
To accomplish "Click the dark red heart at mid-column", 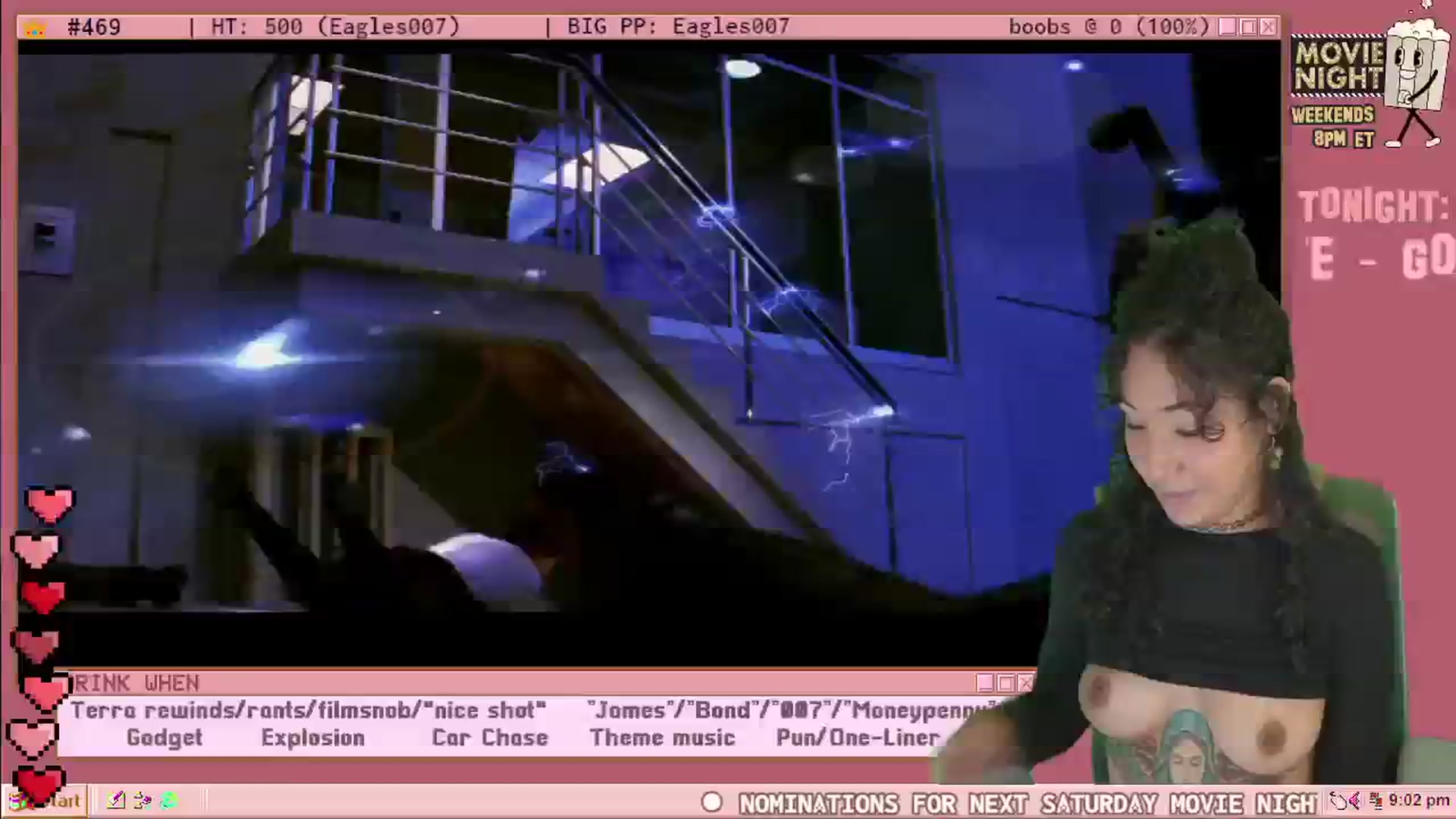I will [x=34, y=645].
